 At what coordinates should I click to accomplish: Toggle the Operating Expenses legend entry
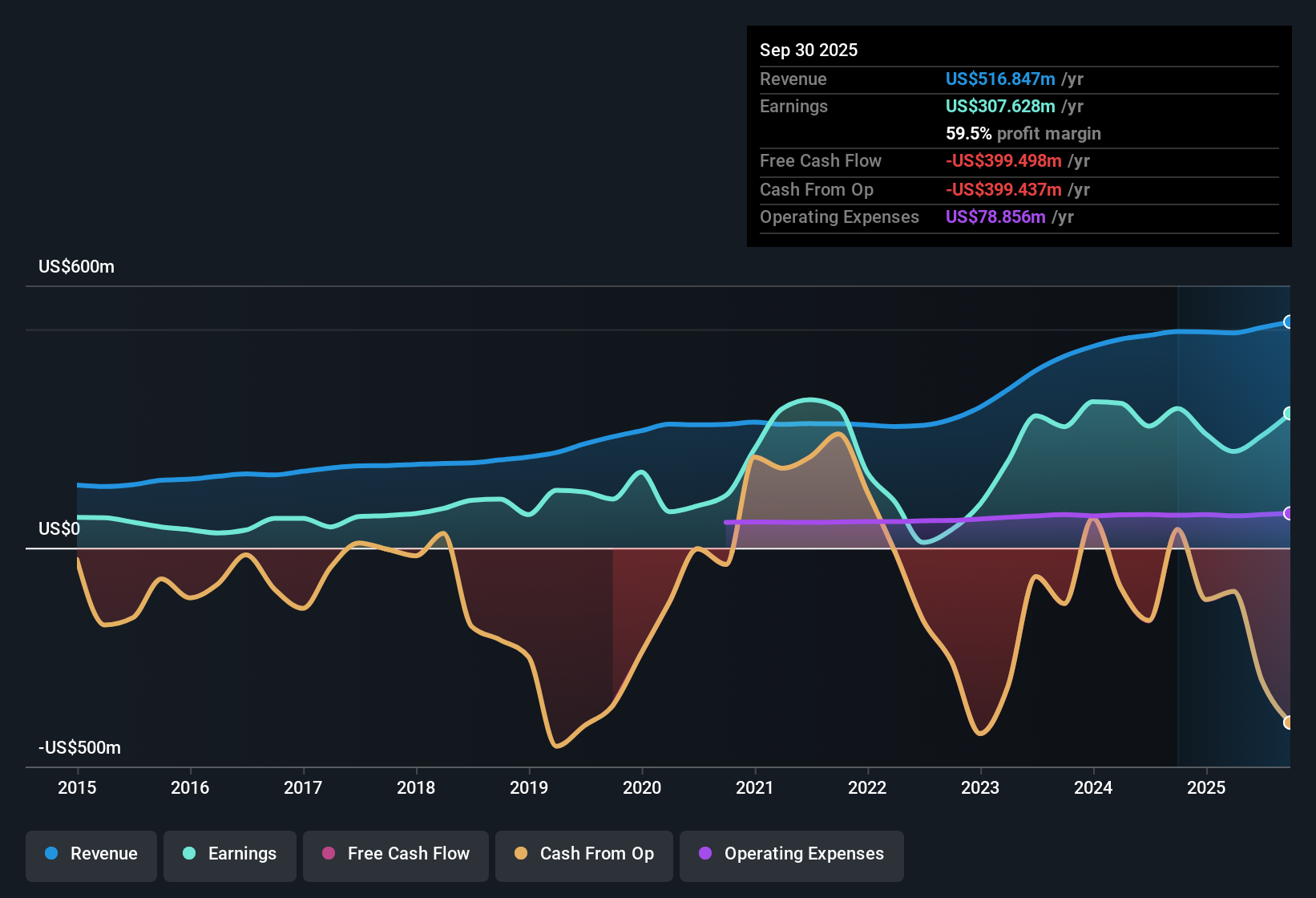pyautogui.click(x=791, y=854)
